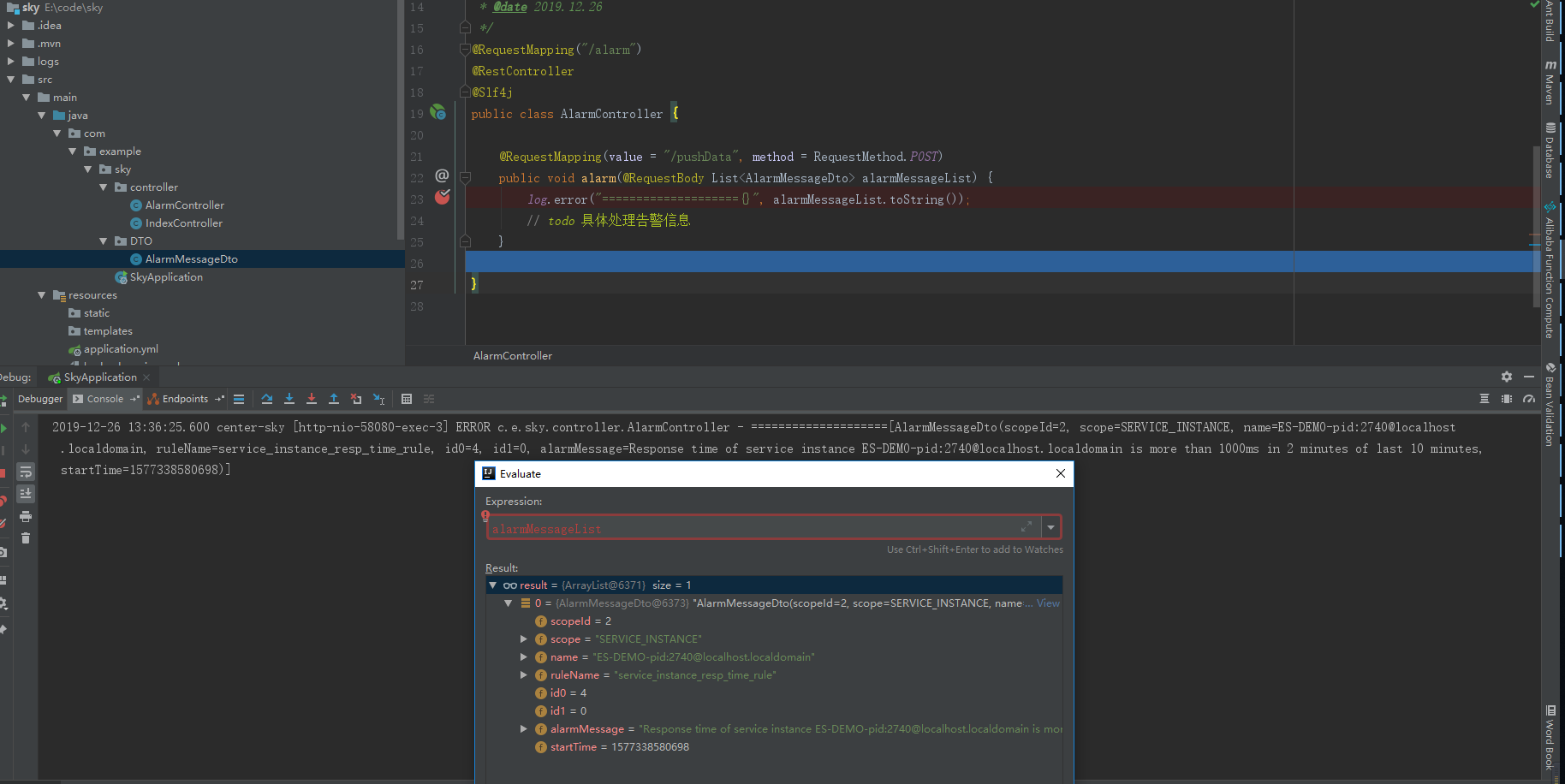
Task: Expand the expression field in Evaluate dialog
Action: tap(1026, 526)
